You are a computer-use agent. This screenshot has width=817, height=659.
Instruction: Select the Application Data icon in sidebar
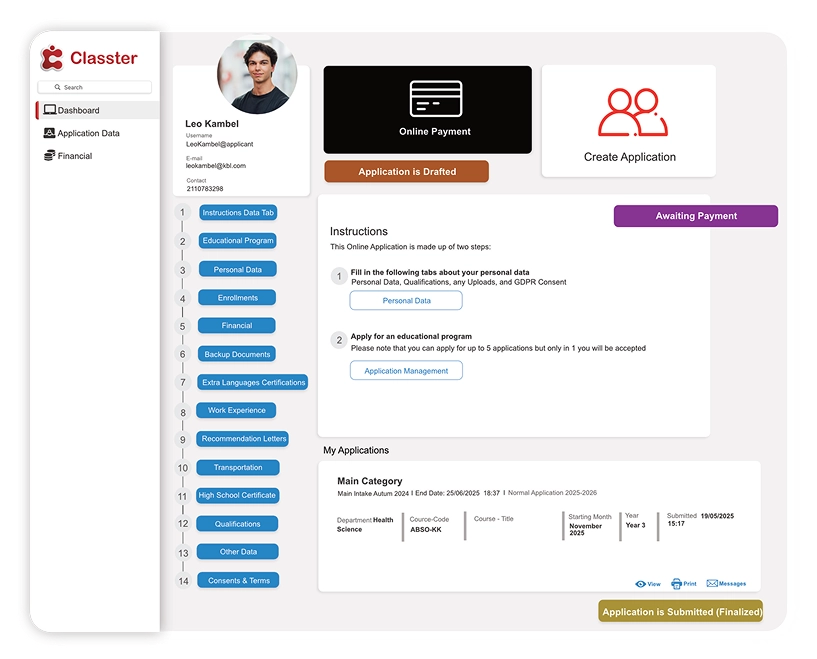tap(49, 133)
